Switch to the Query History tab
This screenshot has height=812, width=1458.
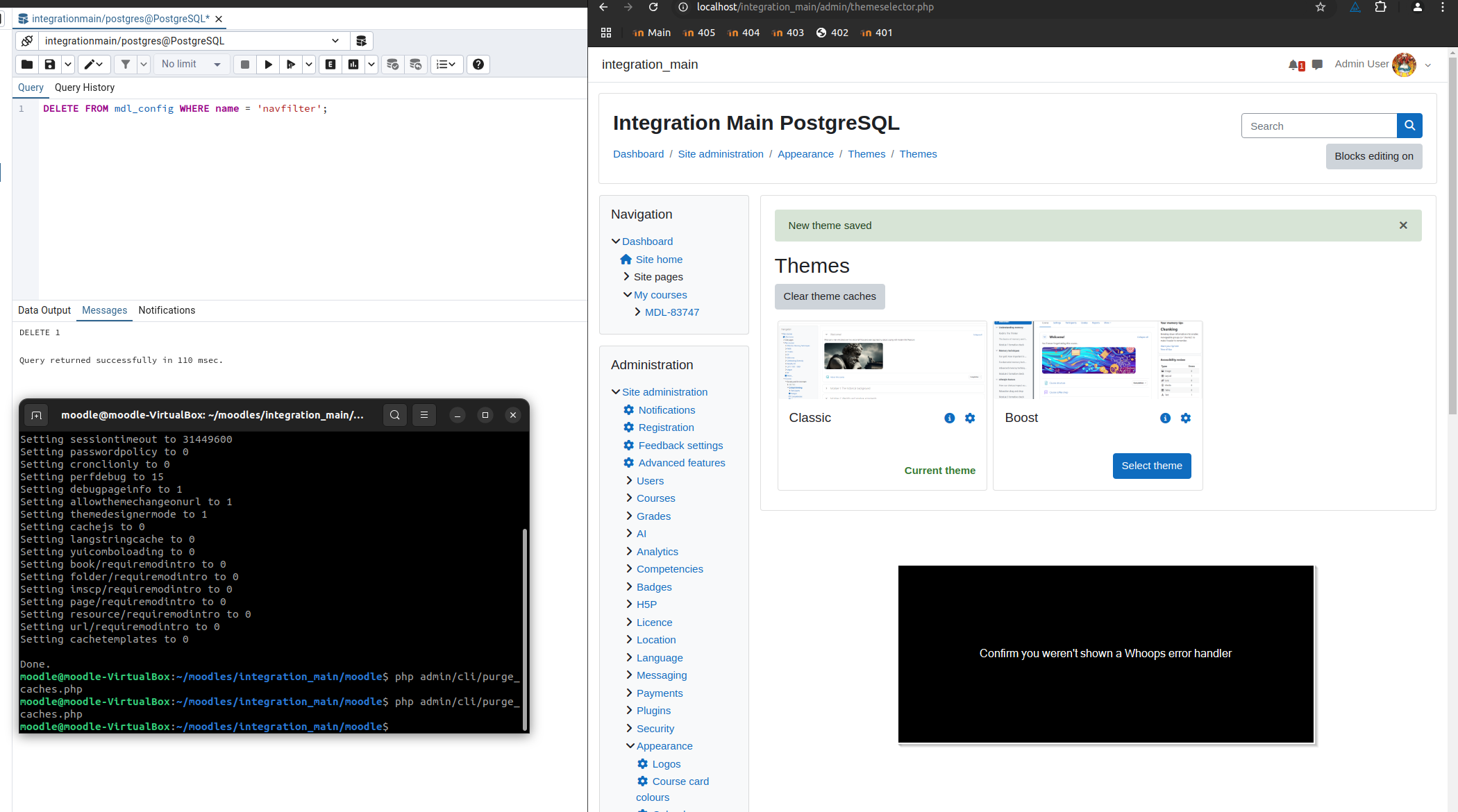[x=85, y=87]
